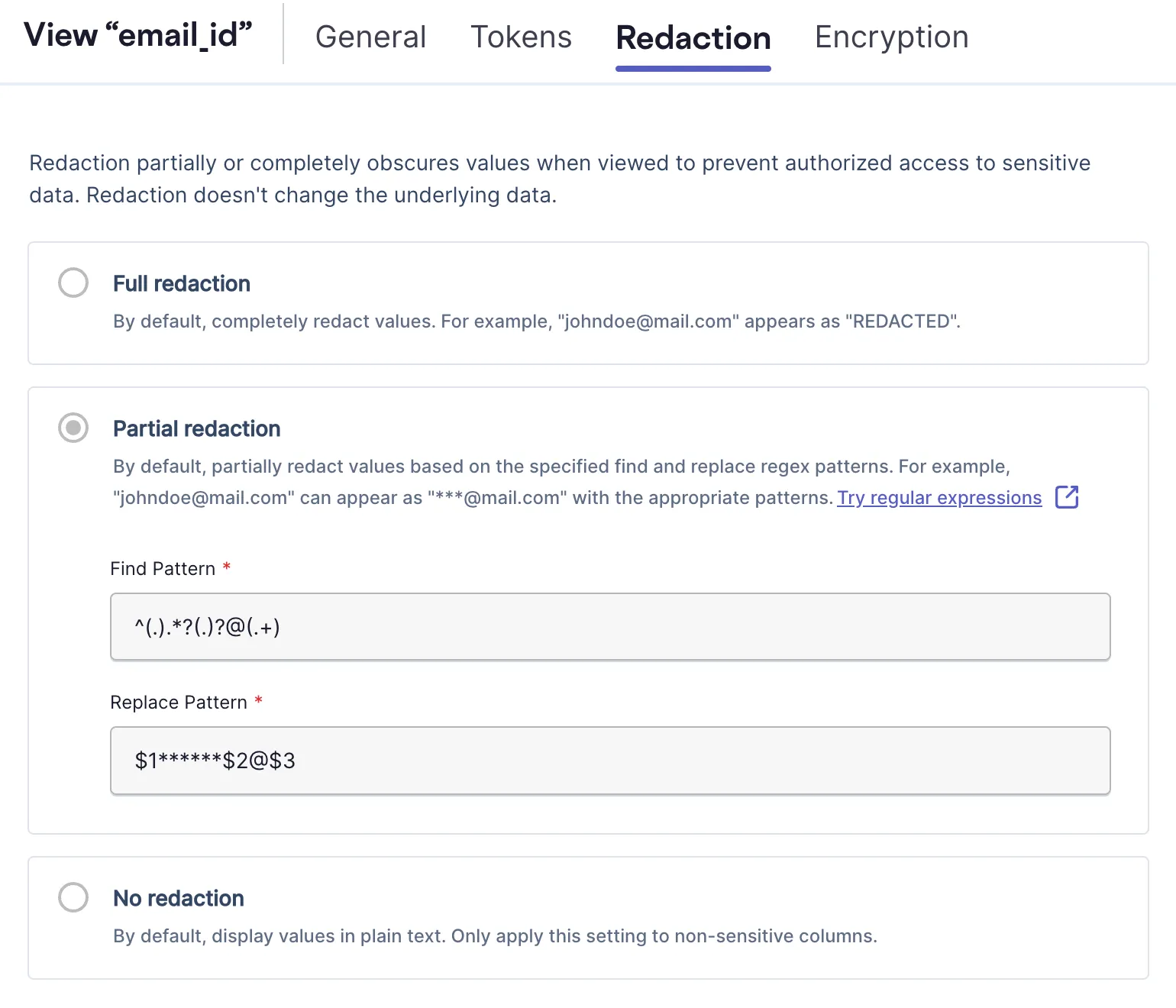1176x1008 pixels.
Task: Switch to the General tab
Action: (370, 37)
